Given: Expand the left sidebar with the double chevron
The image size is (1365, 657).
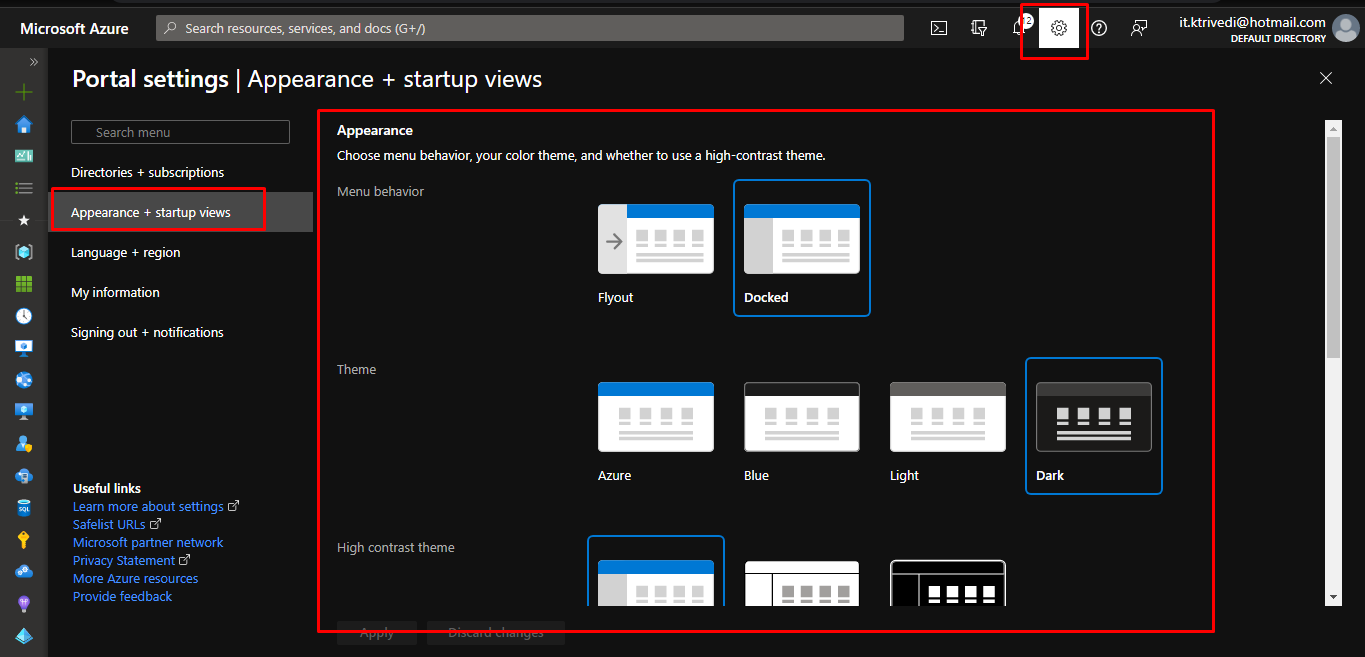Looking at the screenshot, I should coord(33,62).
